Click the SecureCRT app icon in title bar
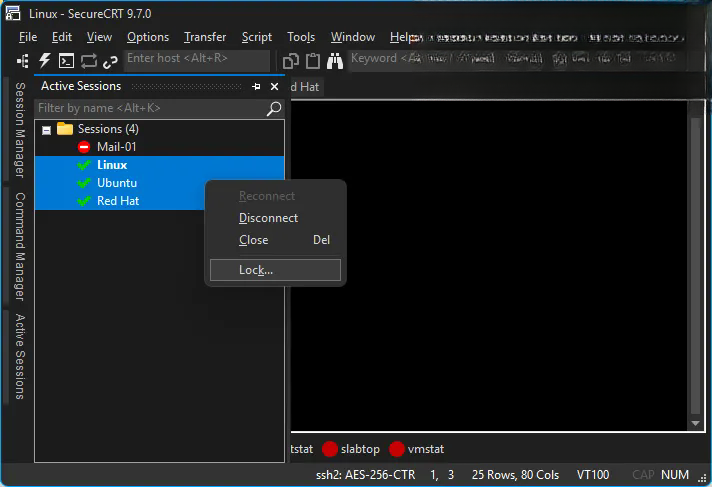This screenshot has width=712, height=487. click(x=13, y=14)
